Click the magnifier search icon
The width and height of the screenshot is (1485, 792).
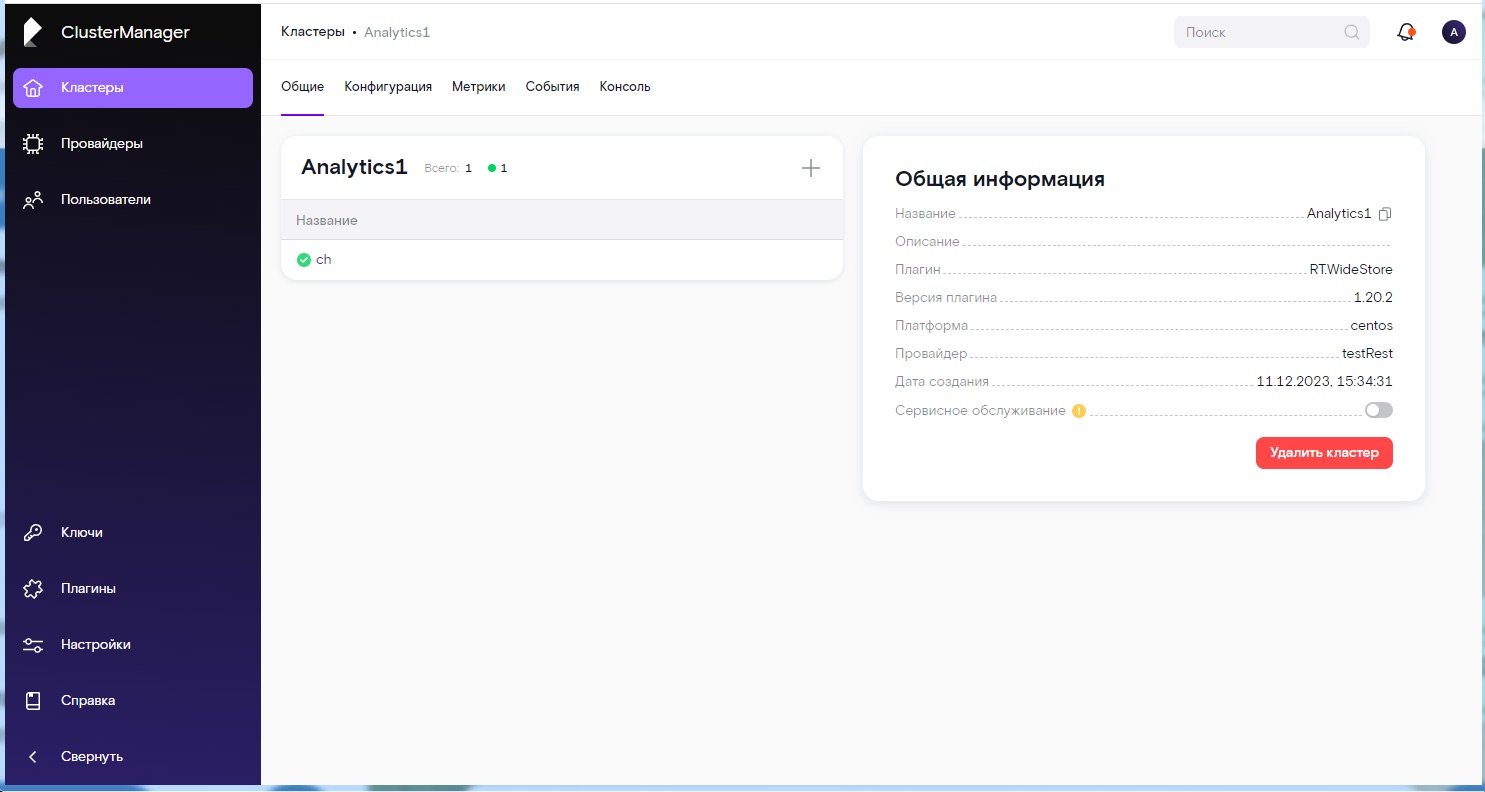(x=1352, y=32)
